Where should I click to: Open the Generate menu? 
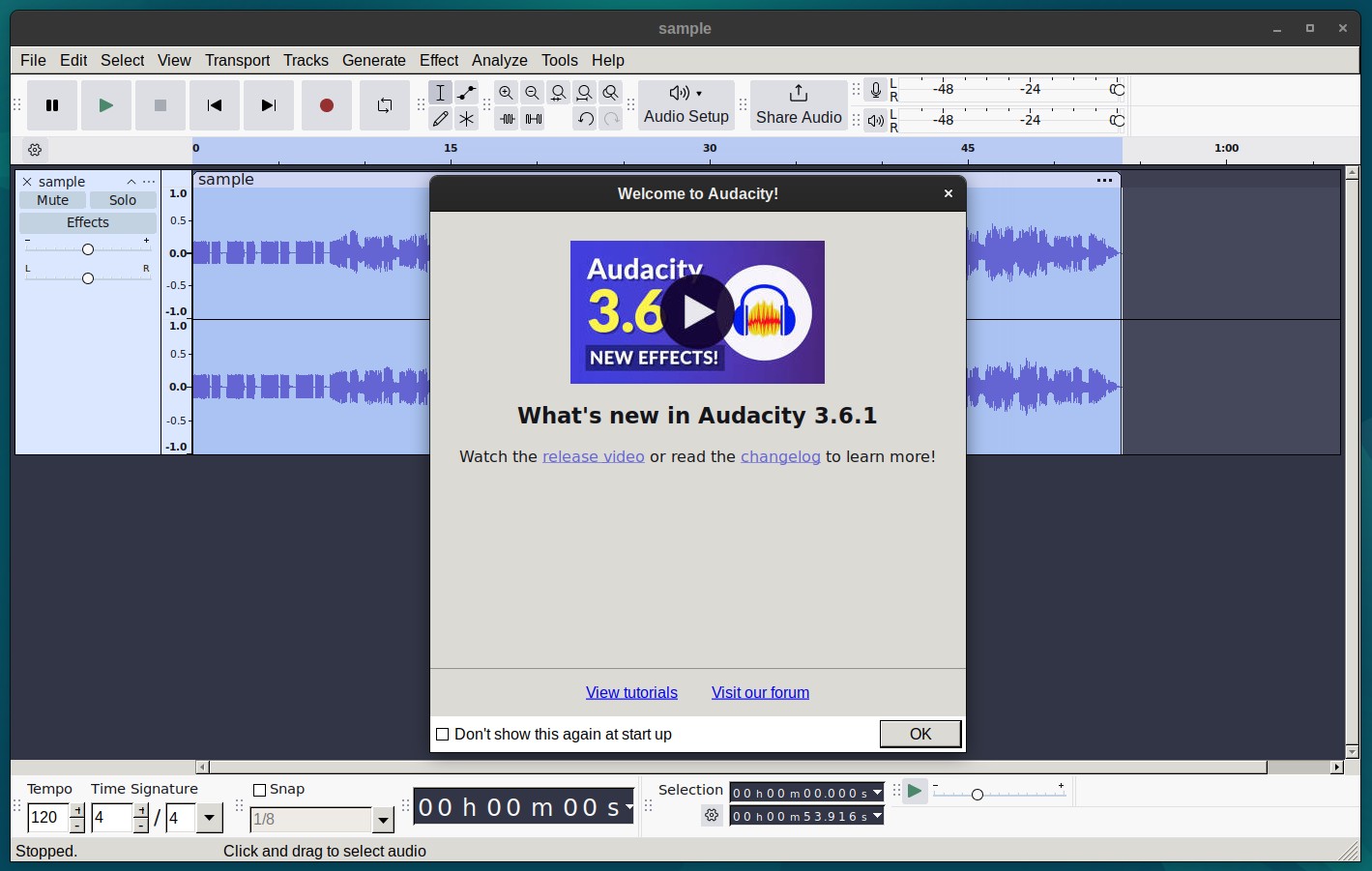point(374,60)
